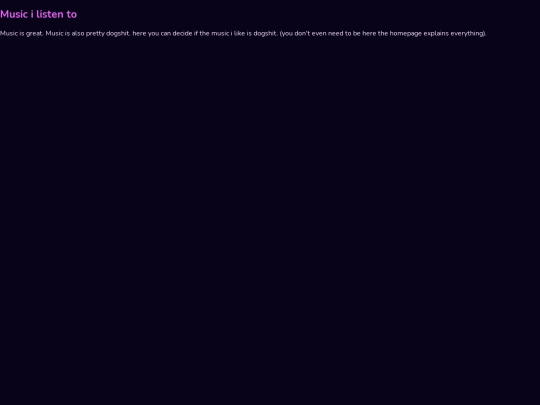
Task: Click the word 'like' in the paragraph
Action: point(239,33)
